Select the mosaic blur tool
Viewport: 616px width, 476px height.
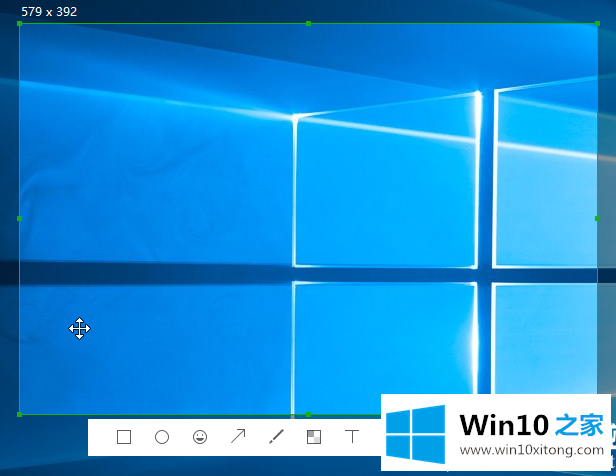pos(314,437)
